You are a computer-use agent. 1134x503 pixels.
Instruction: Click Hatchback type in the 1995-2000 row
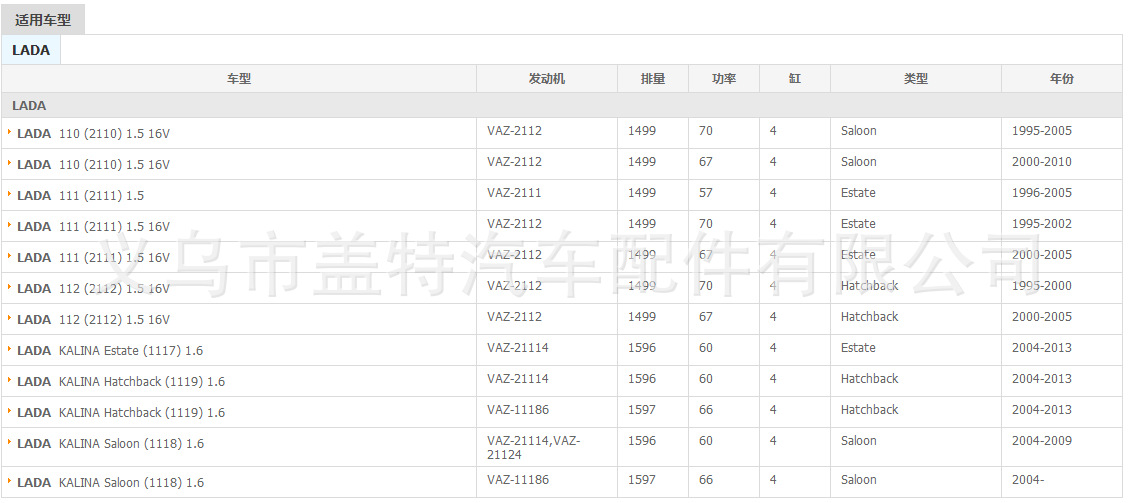pyautogui.click(x=869, y=285)
